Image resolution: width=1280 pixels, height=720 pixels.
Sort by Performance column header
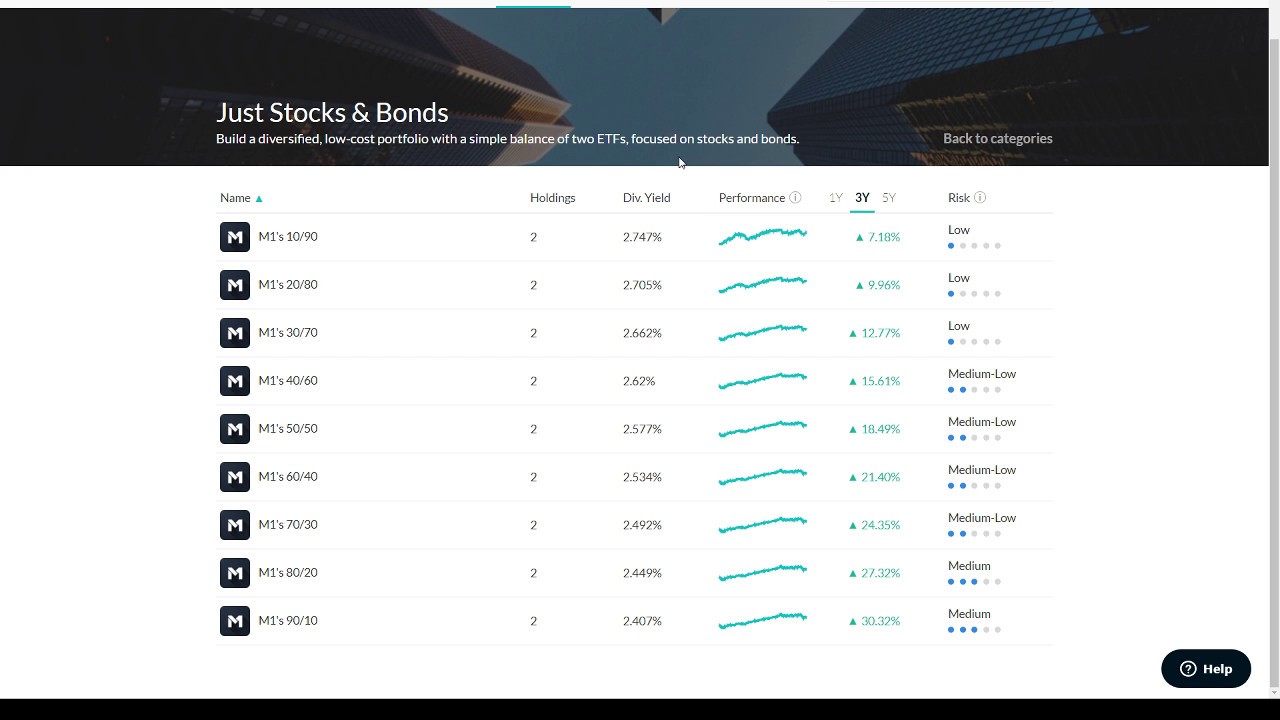coord(752,198)
